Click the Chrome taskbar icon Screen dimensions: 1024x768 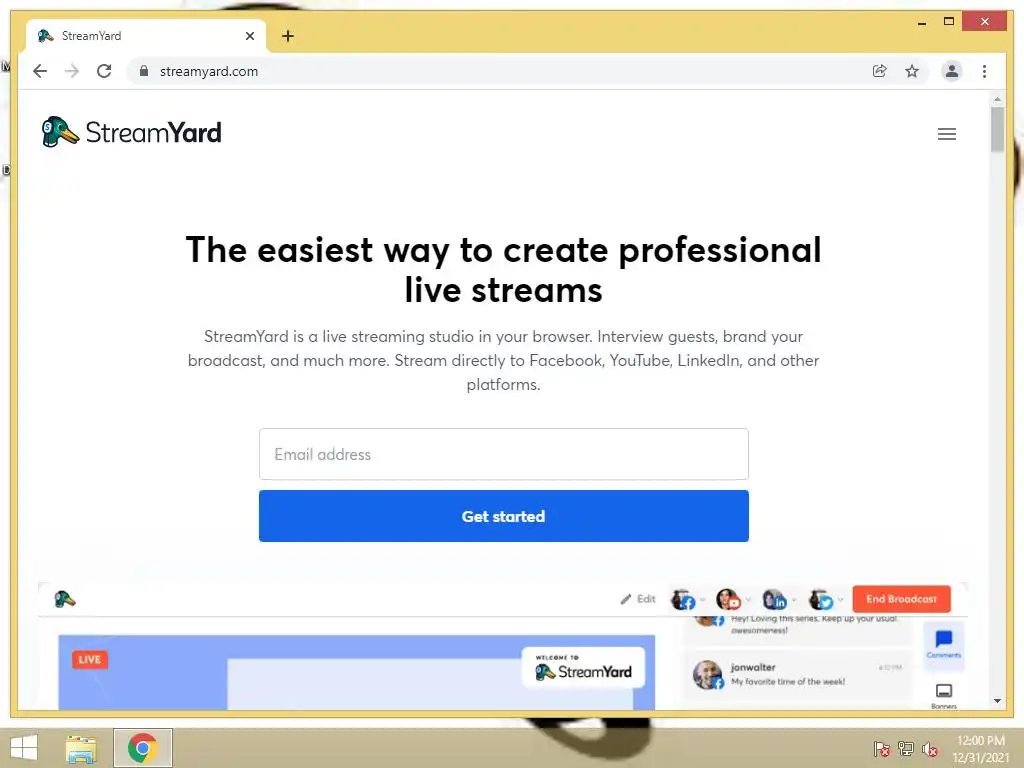tap(142, 748)
